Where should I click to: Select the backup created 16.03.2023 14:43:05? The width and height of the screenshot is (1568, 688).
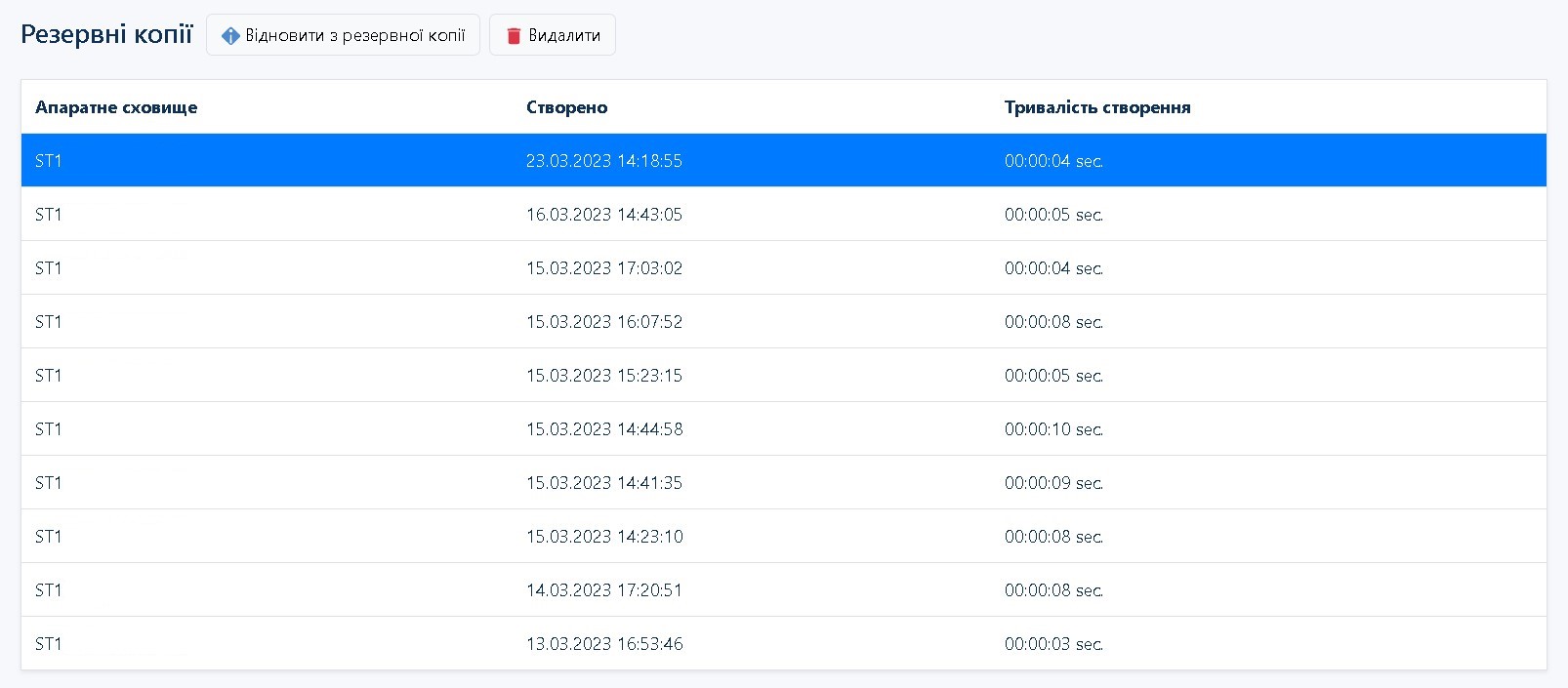603,215
